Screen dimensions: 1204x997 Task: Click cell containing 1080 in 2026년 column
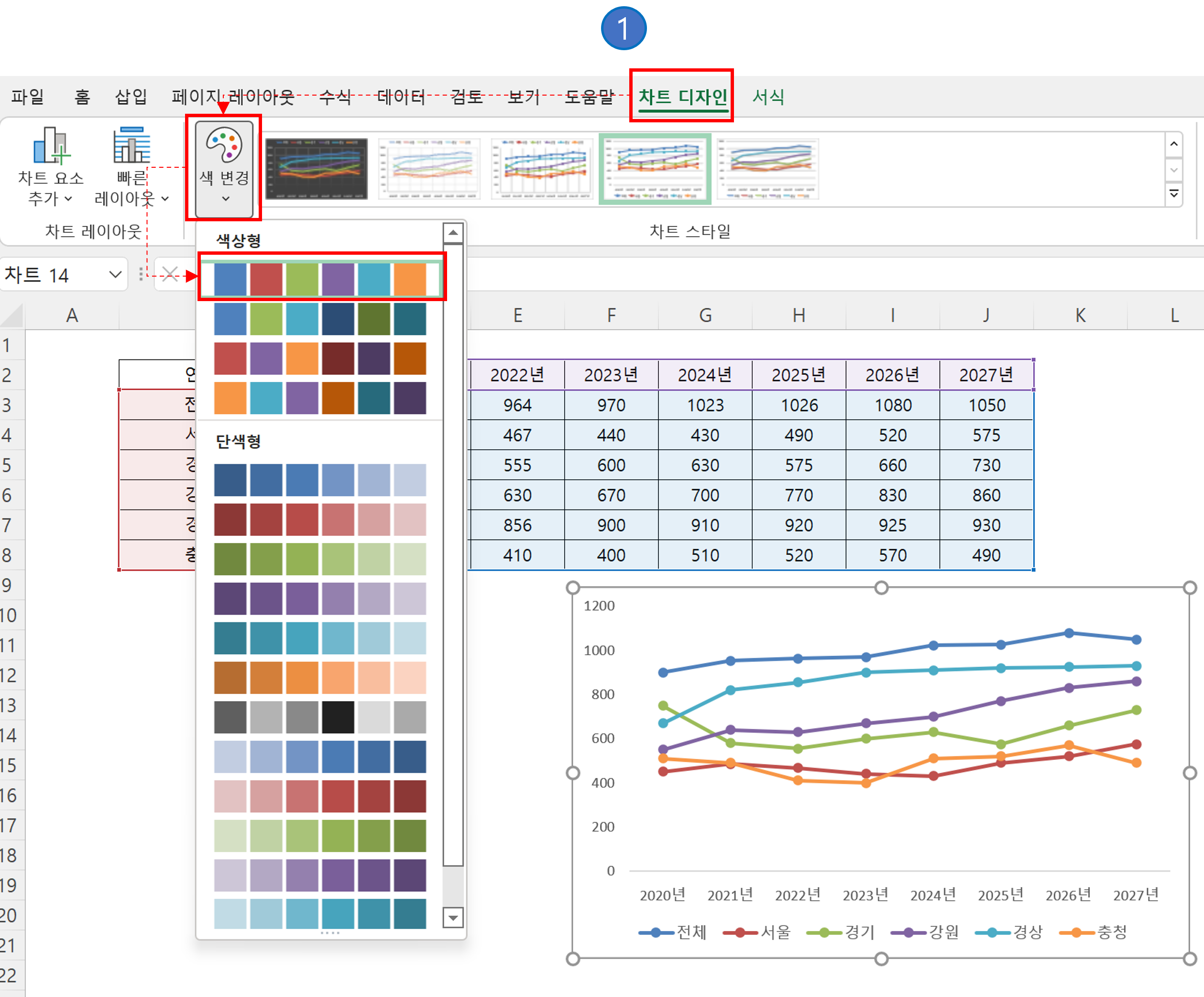(893, 405)
